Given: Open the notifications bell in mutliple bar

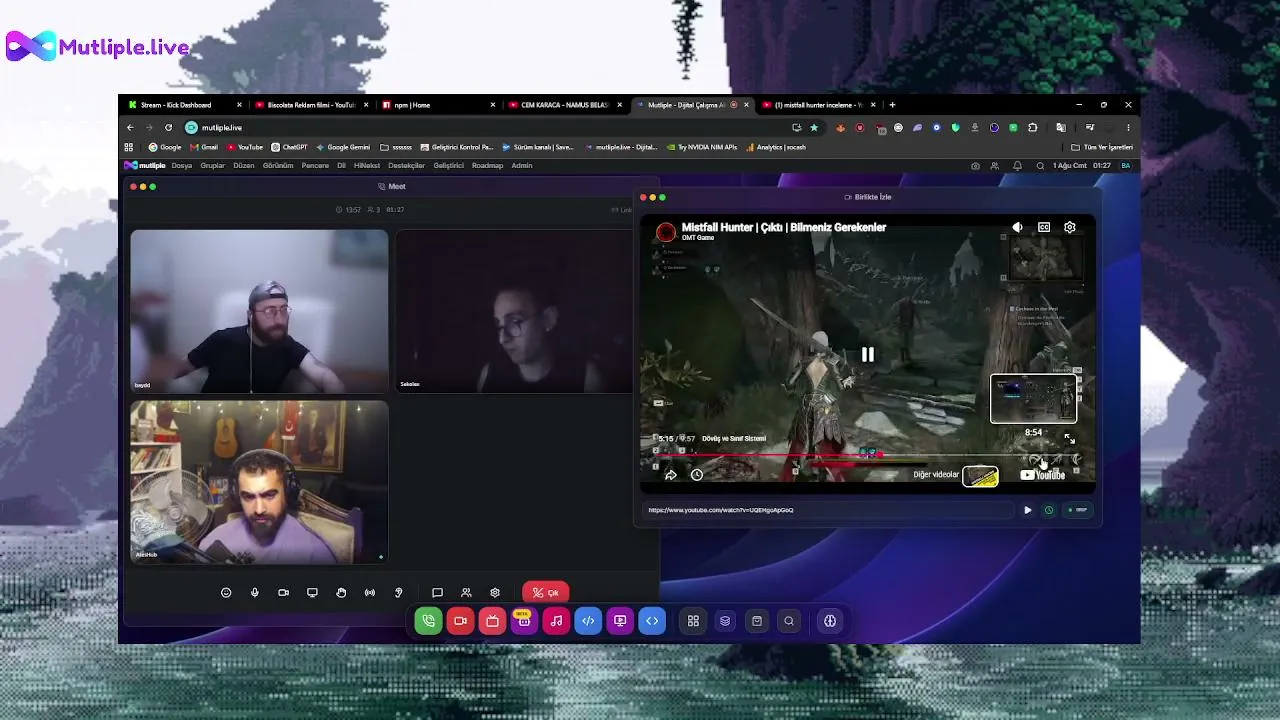Looking at the screenshot, I should coord(1017,166).
